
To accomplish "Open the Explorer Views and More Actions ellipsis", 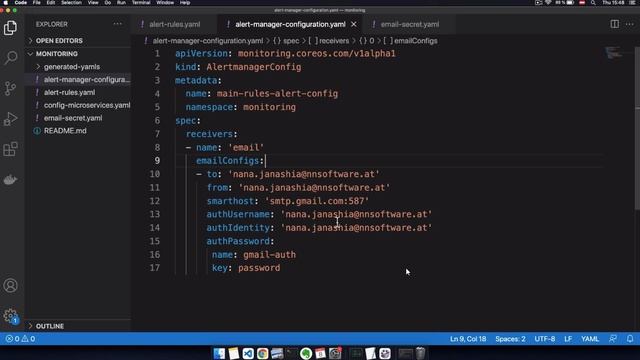I will (x=118, y=24).
